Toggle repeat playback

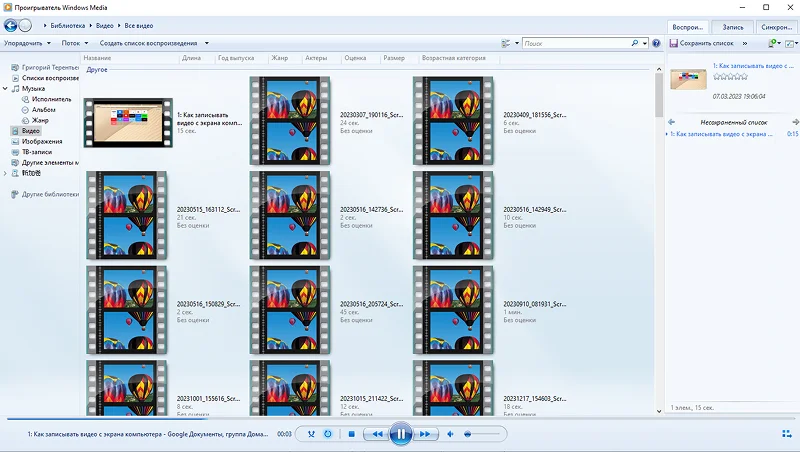click(x=328, y=434)
